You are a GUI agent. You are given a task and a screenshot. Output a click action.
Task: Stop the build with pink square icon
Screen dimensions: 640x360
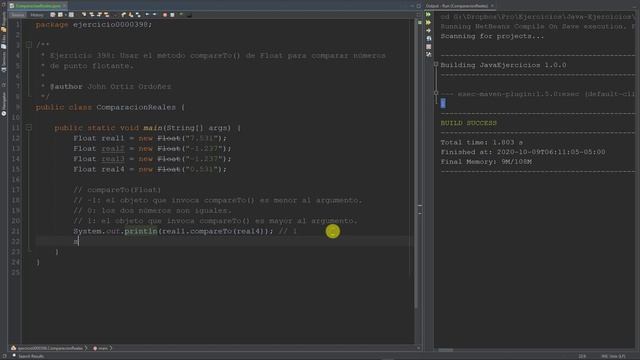tap(429, 47)
